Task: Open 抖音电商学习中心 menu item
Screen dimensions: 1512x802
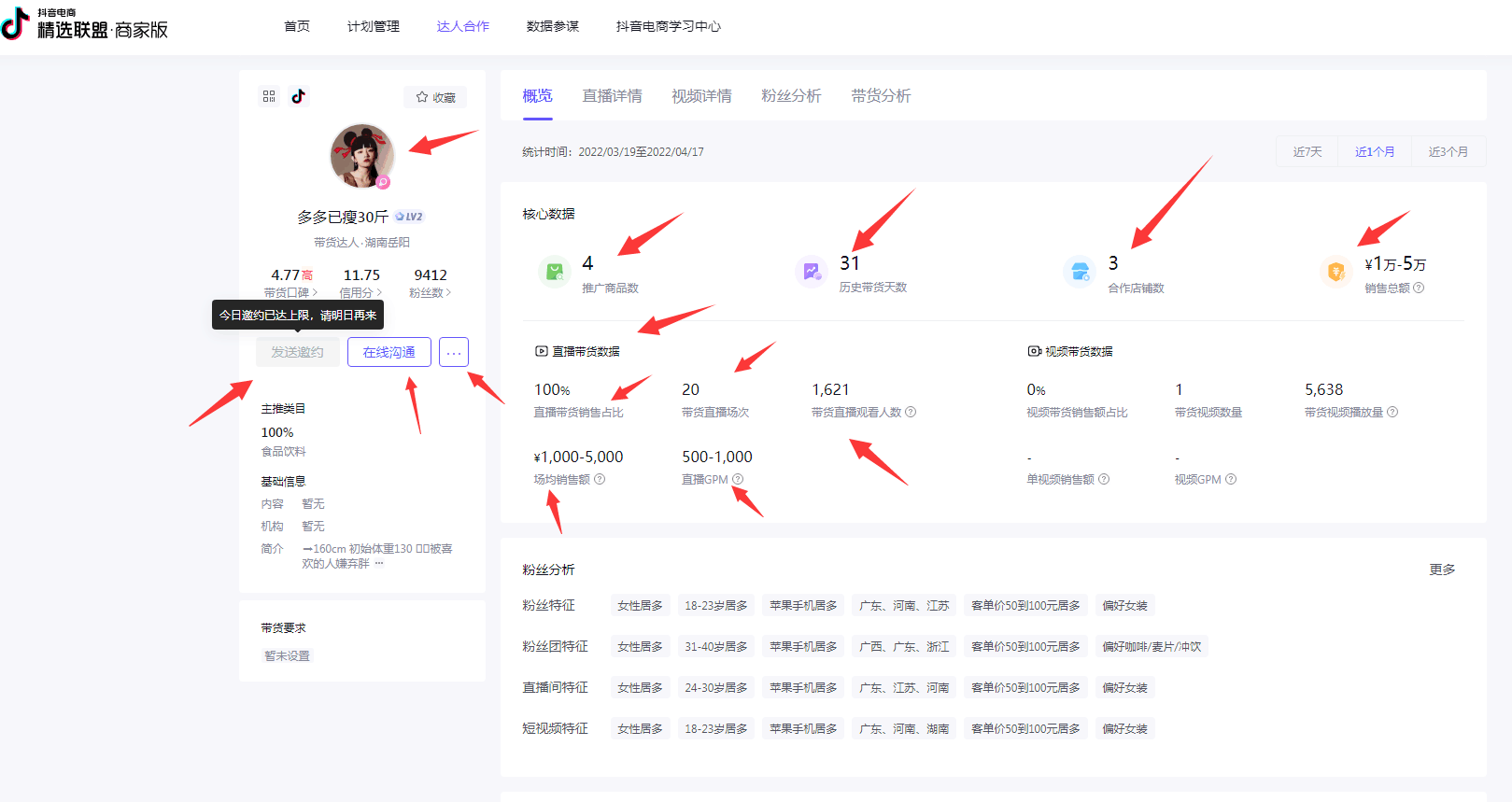Action: pos(669,26)
